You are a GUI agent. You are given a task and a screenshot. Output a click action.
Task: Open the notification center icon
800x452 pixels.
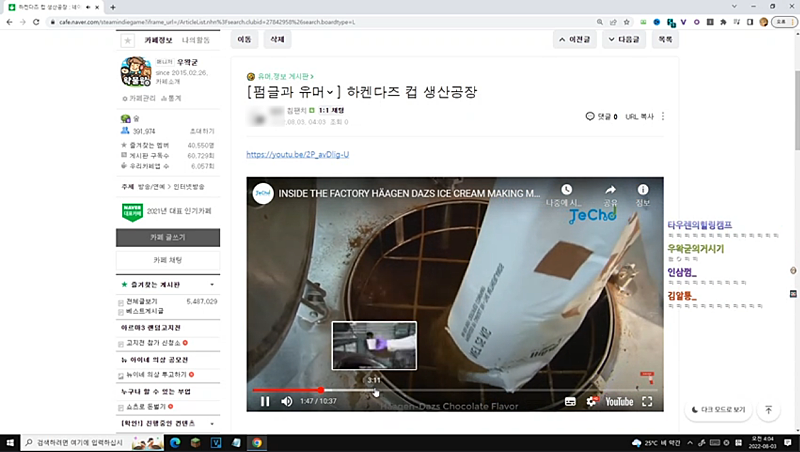click(788, 443)
